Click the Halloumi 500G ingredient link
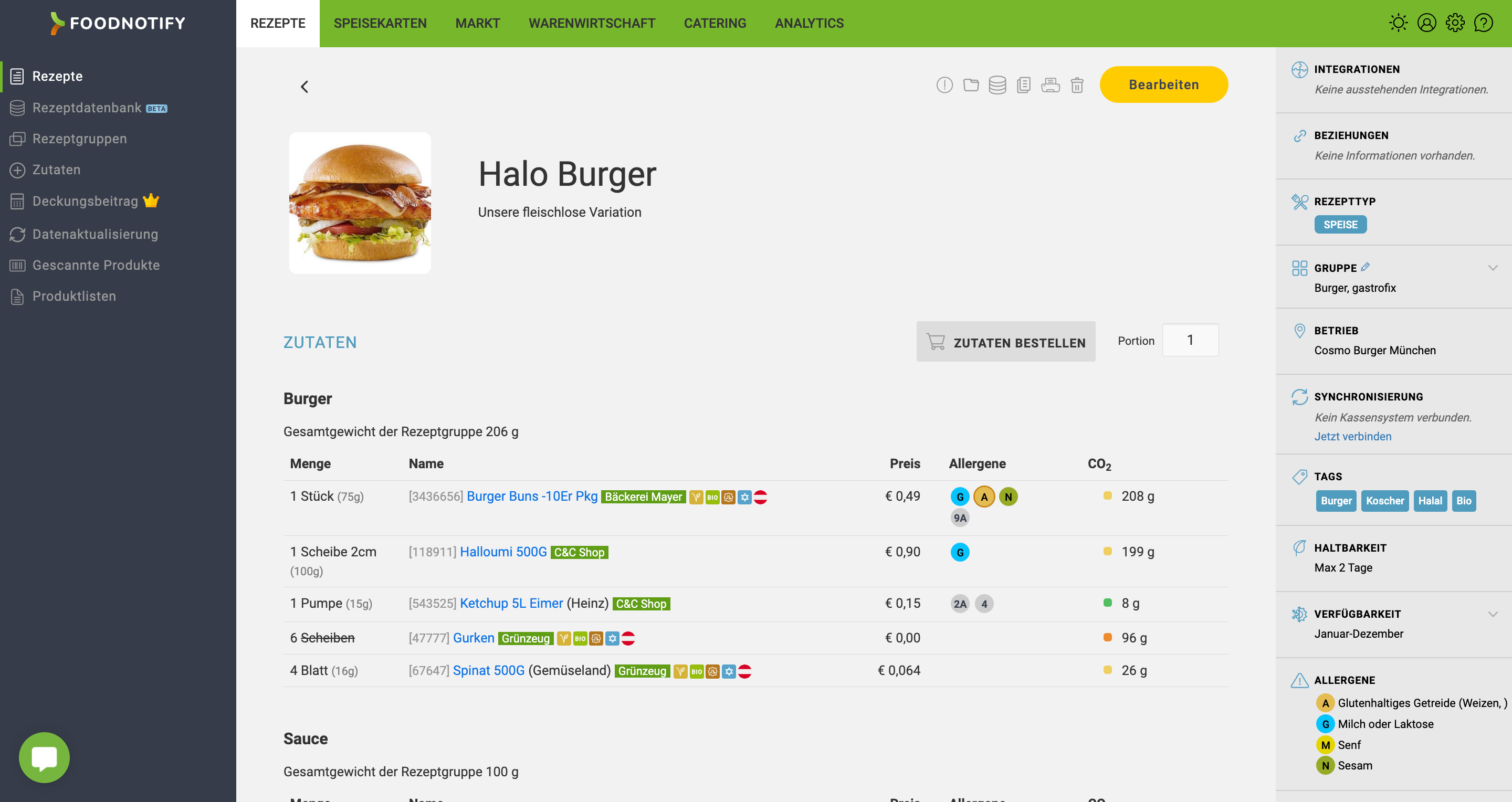The image size is (1512, 802). click(x=502, y=551)
